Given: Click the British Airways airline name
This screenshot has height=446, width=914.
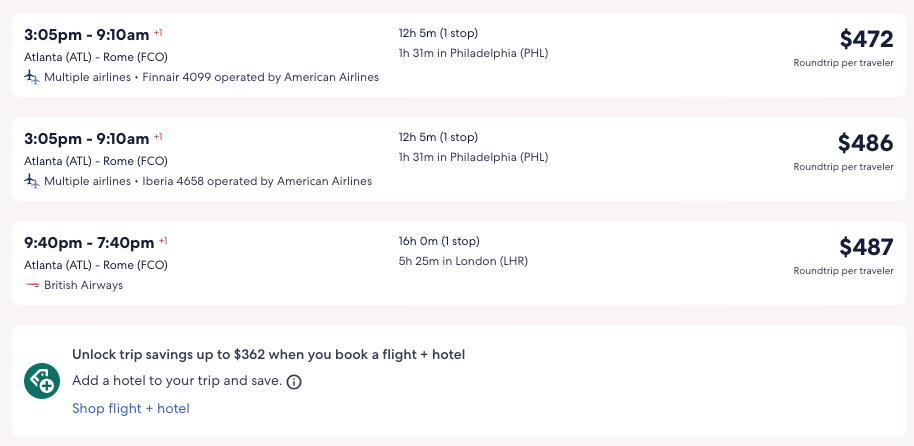Looking at the screenshot, I should click(x=83, y=285).
